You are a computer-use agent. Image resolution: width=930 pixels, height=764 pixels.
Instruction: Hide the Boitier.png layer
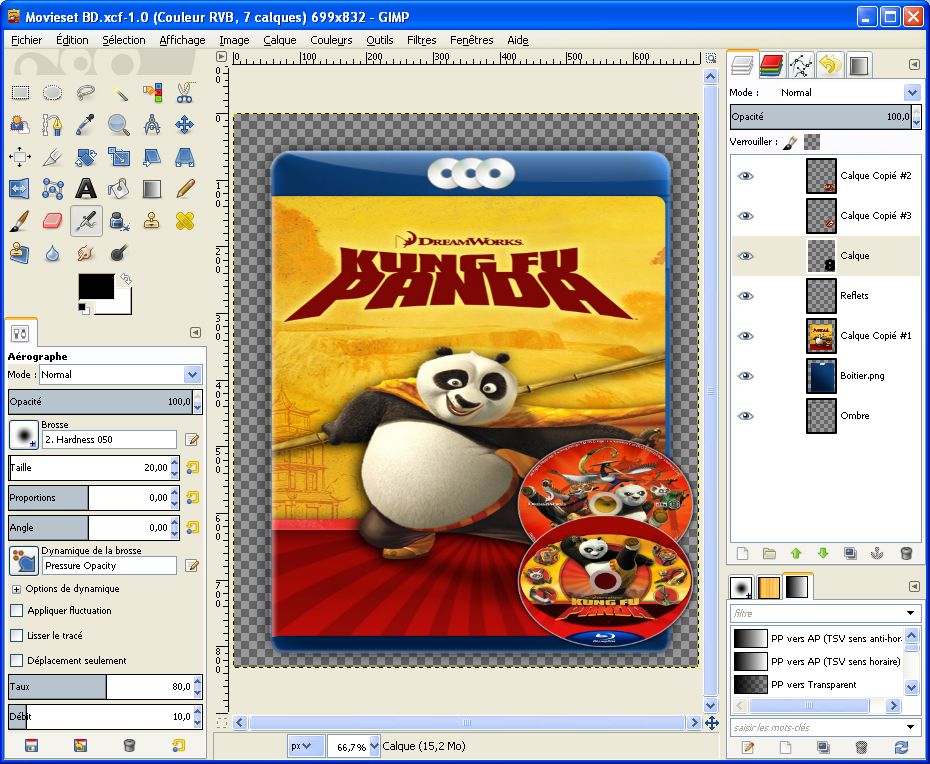[746, 376]
